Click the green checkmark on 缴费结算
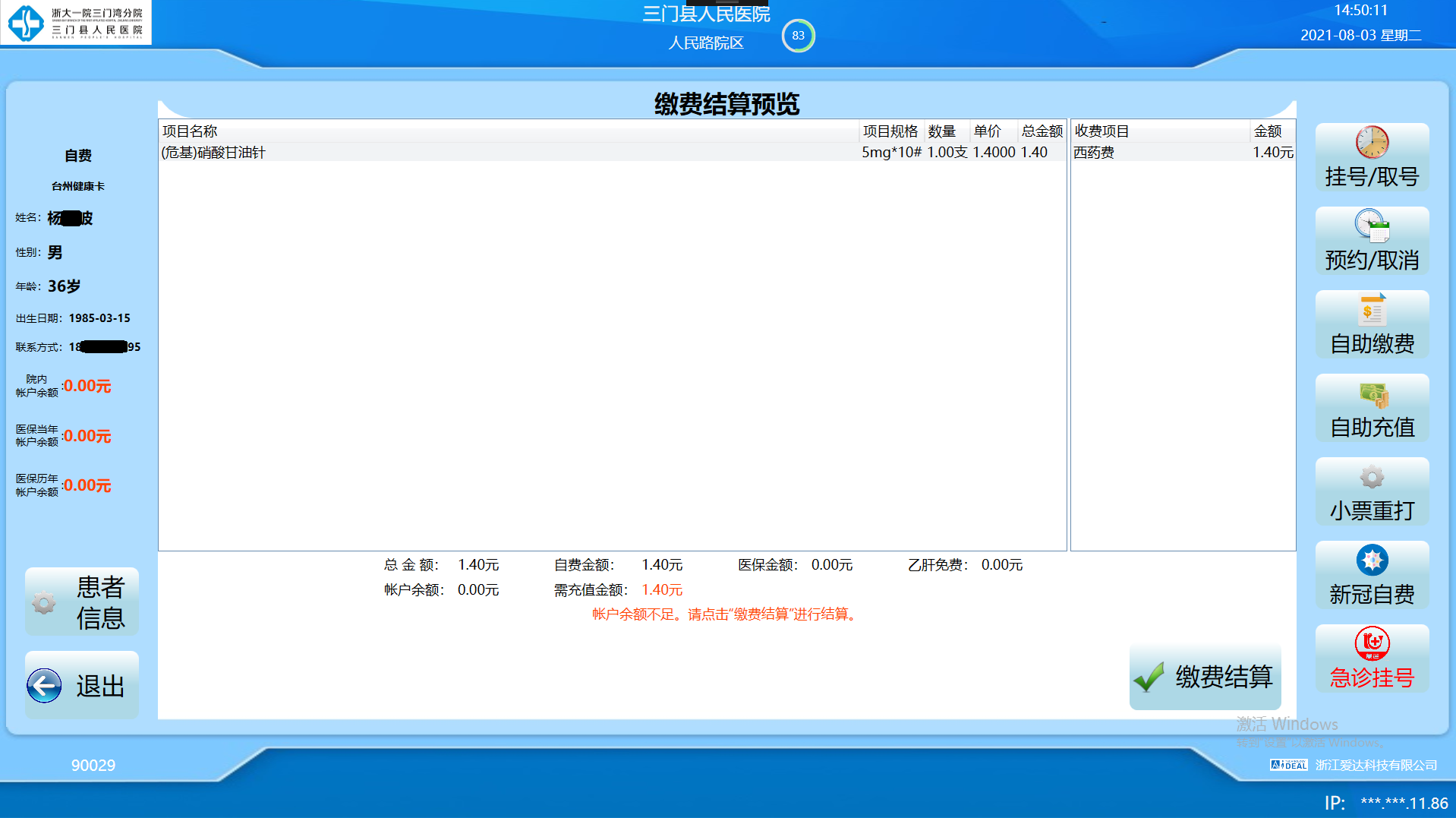The height and width of the screenshot is (818, 1456). click(1149, 677)
